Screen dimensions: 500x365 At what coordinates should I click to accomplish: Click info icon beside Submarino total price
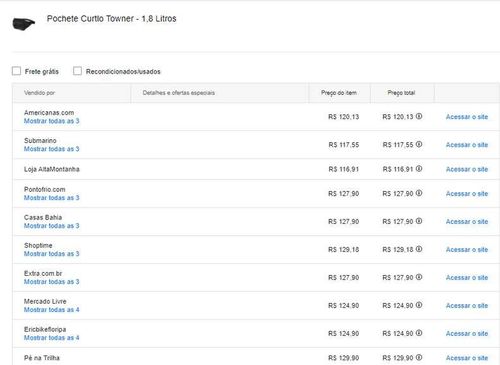click(x=419, y=144)
